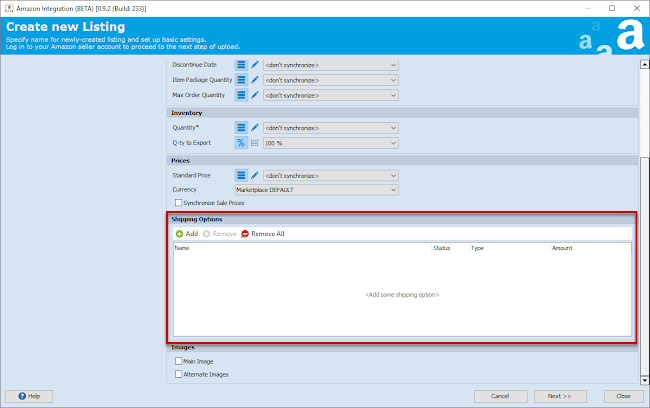Screen dimensions: 650x408
Task: Click pencil icon for Standard Price
Action: pyautogui.click(x=255, y=175)
